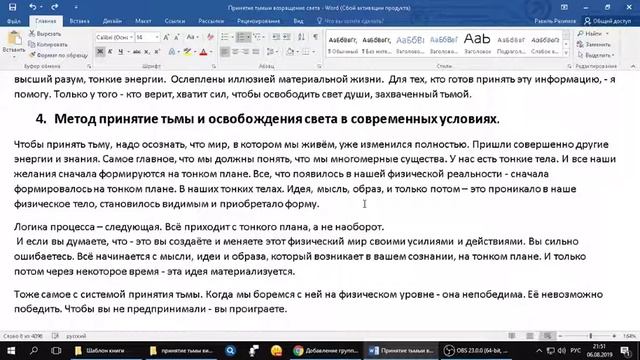Switch to the Вставка ribbon tab
640x360 pixels.
[x=79, y=21]
